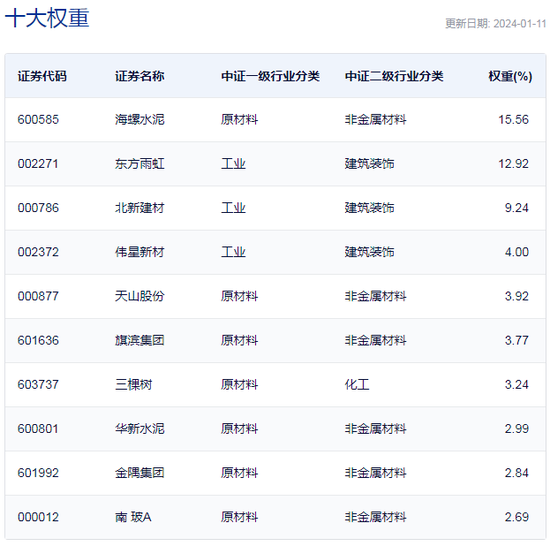Select the 海螺水泥 name cell
The width and height of the screenshot is (550, 546).
coord(140,120)
